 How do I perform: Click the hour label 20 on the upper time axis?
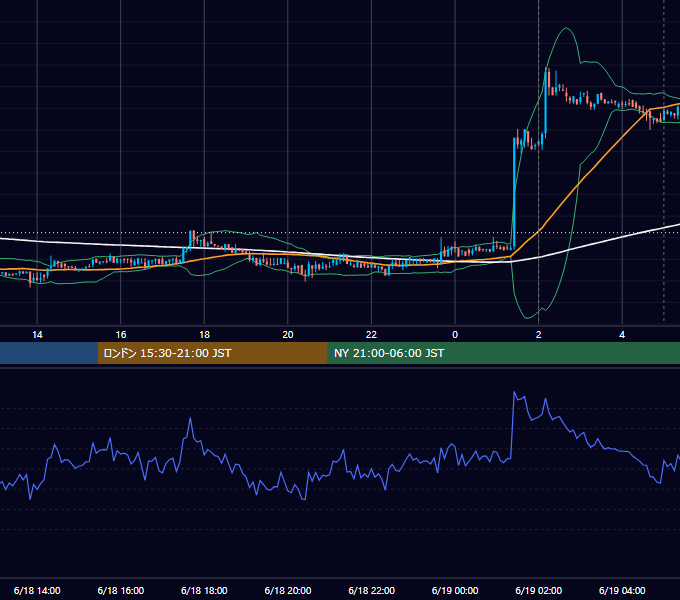[x=288, y=335]
